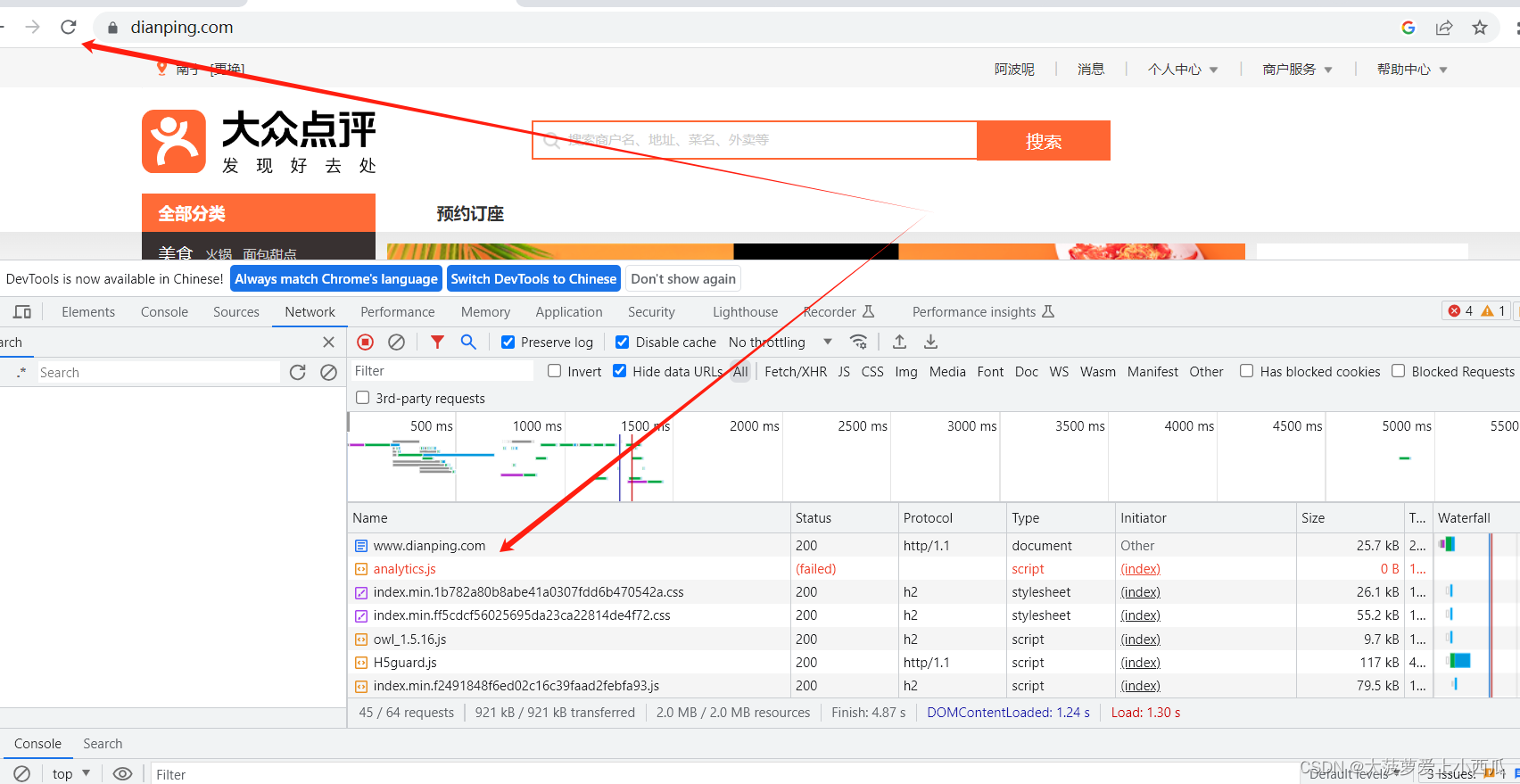Open the share page icon
The width and height of the screenshot is (1520, 784).
(x=1444, y=28)
